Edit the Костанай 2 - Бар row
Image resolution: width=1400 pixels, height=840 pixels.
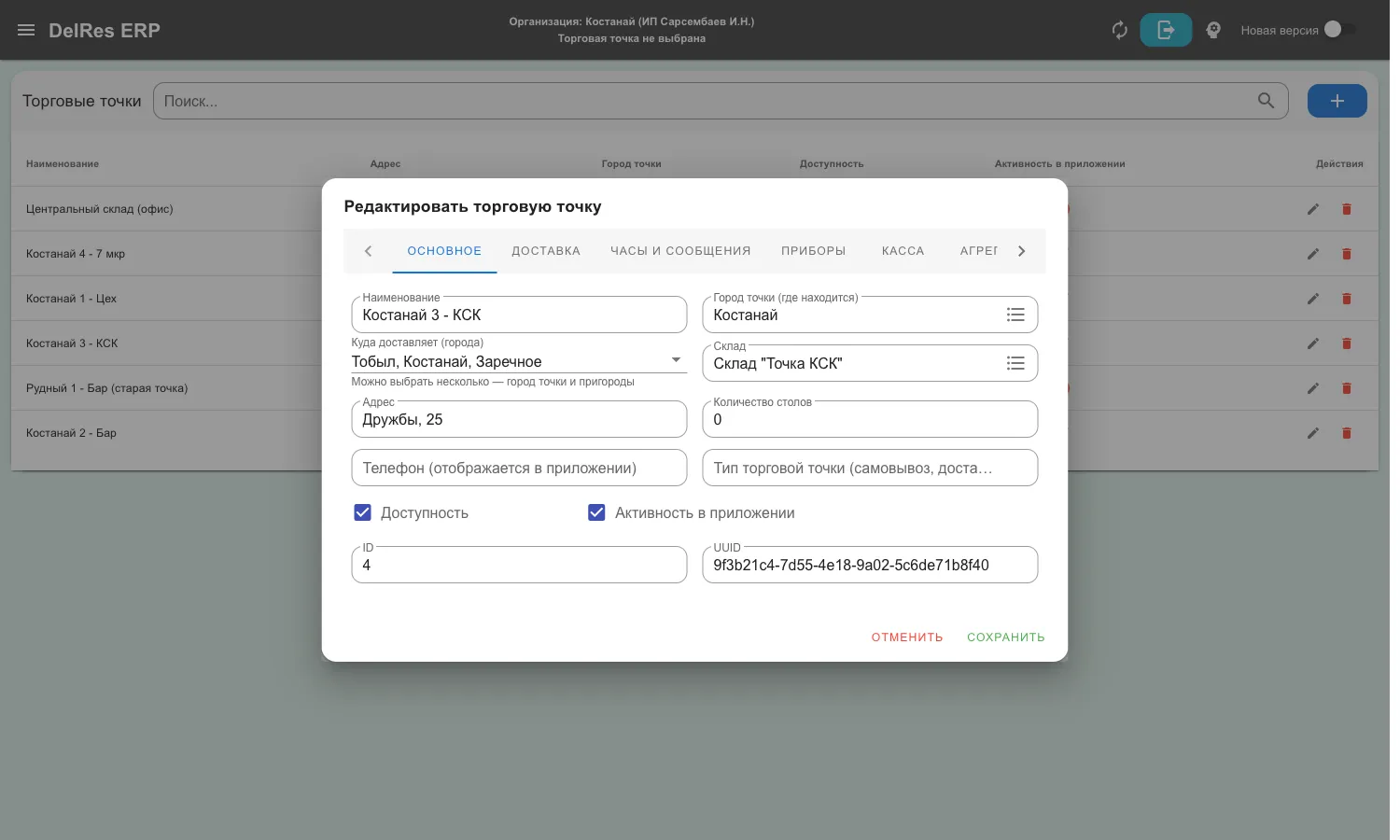point(1313,433)
